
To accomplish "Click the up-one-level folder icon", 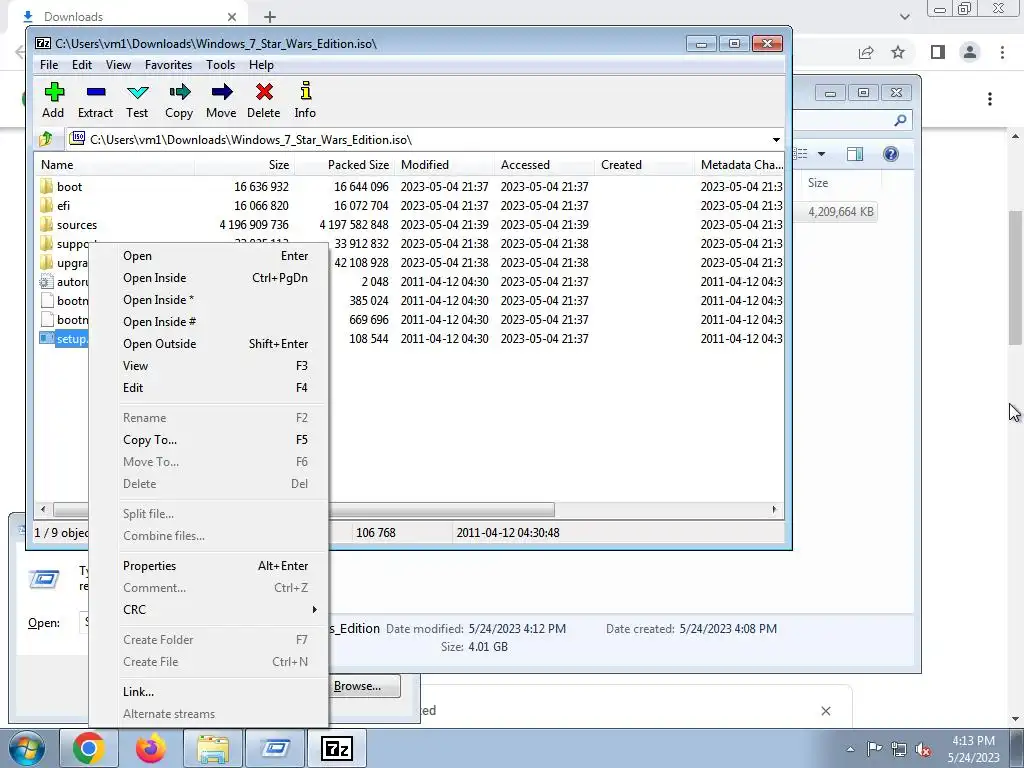I will click(46, 139).
